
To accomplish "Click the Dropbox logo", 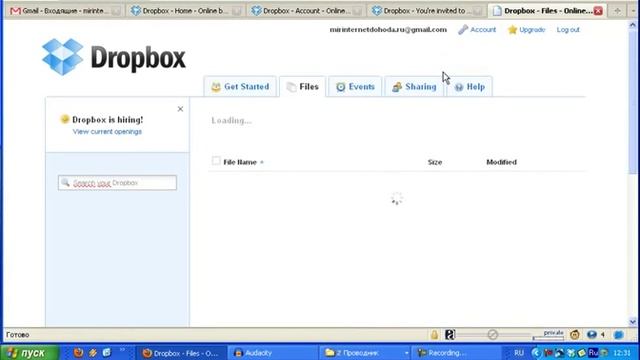I will (x=114, y=57).
